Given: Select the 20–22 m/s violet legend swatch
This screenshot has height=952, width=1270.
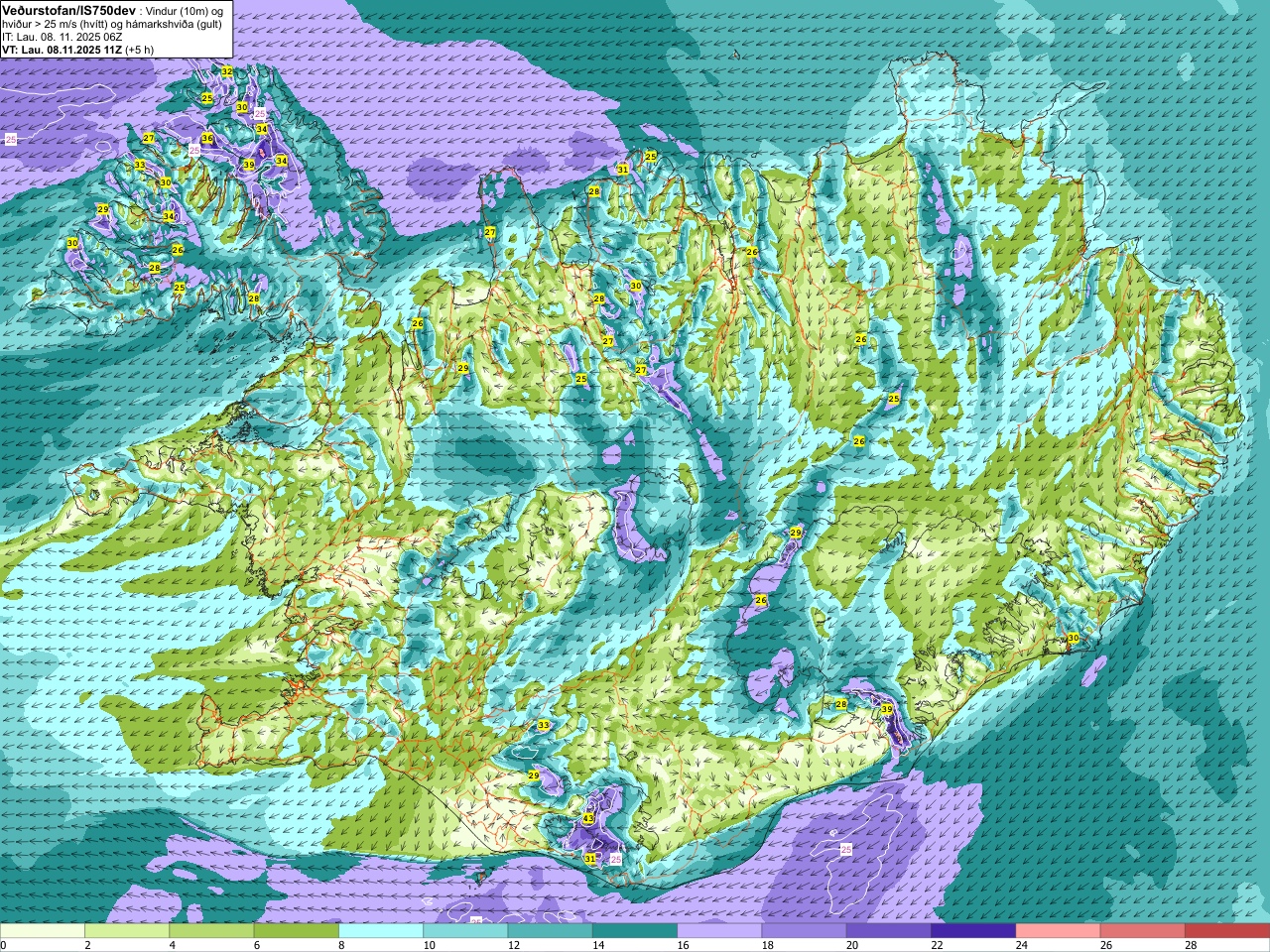Looking at the screenshot, I should (x=889, y=931).
